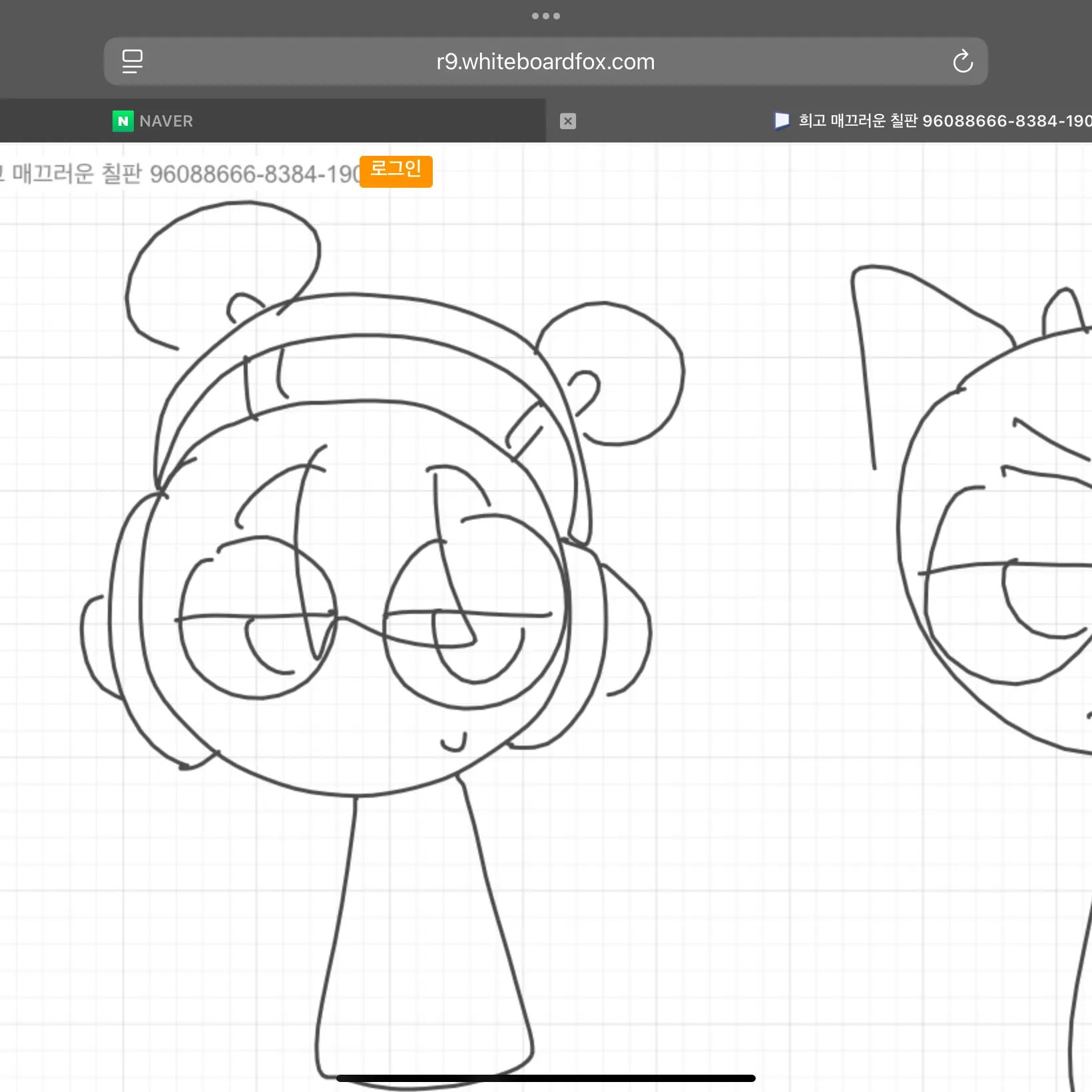Tap the home indicator bar at bottom
The height and width of the screenshot is (1092, 1092).
coord(546,1078)
